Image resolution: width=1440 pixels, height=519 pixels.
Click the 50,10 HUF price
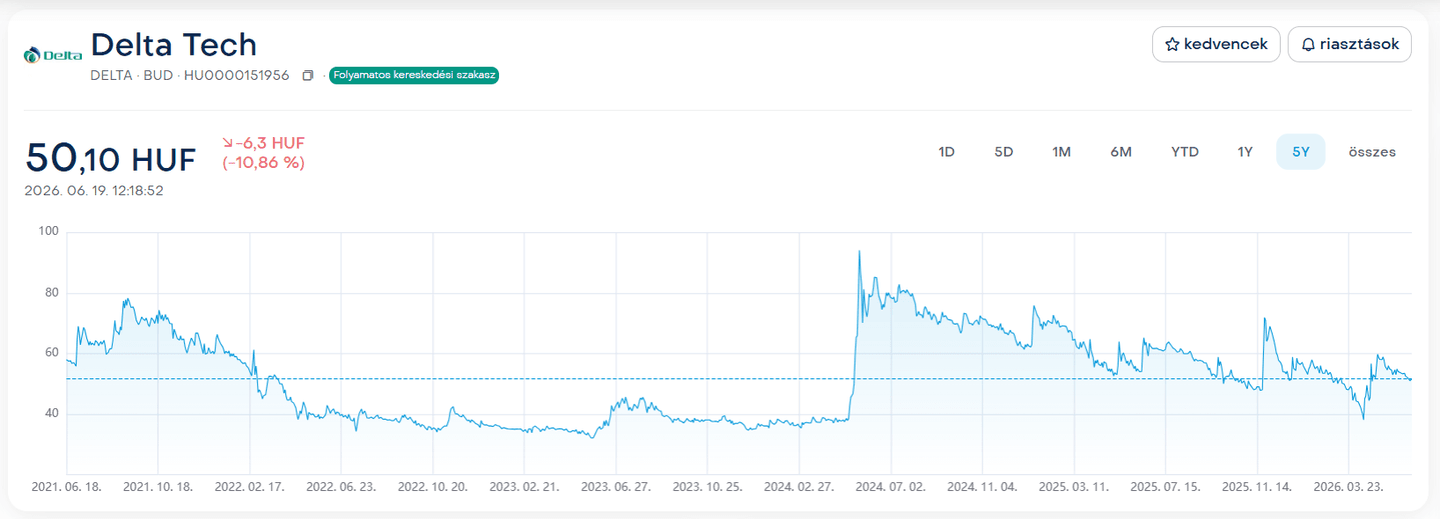111,158
